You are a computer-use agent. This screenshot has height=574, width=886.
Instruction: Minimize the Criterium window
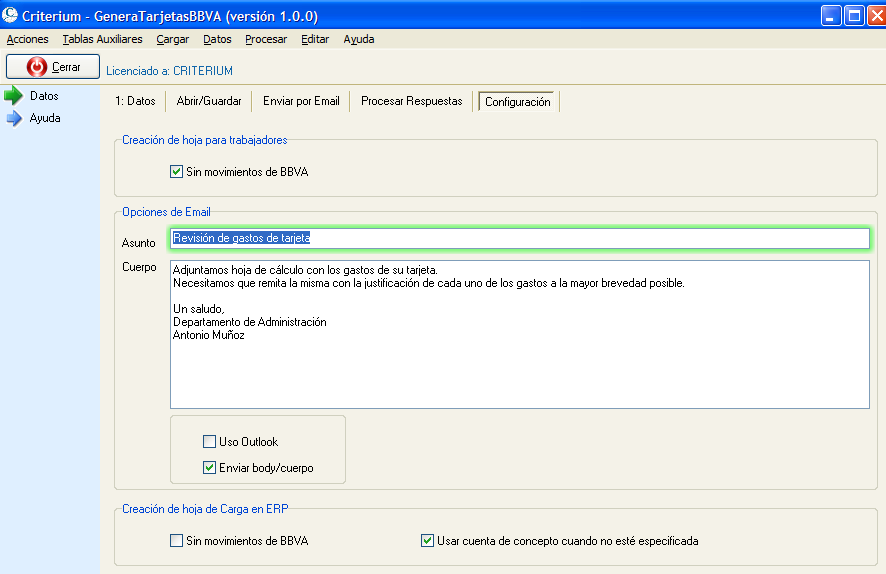831,15
